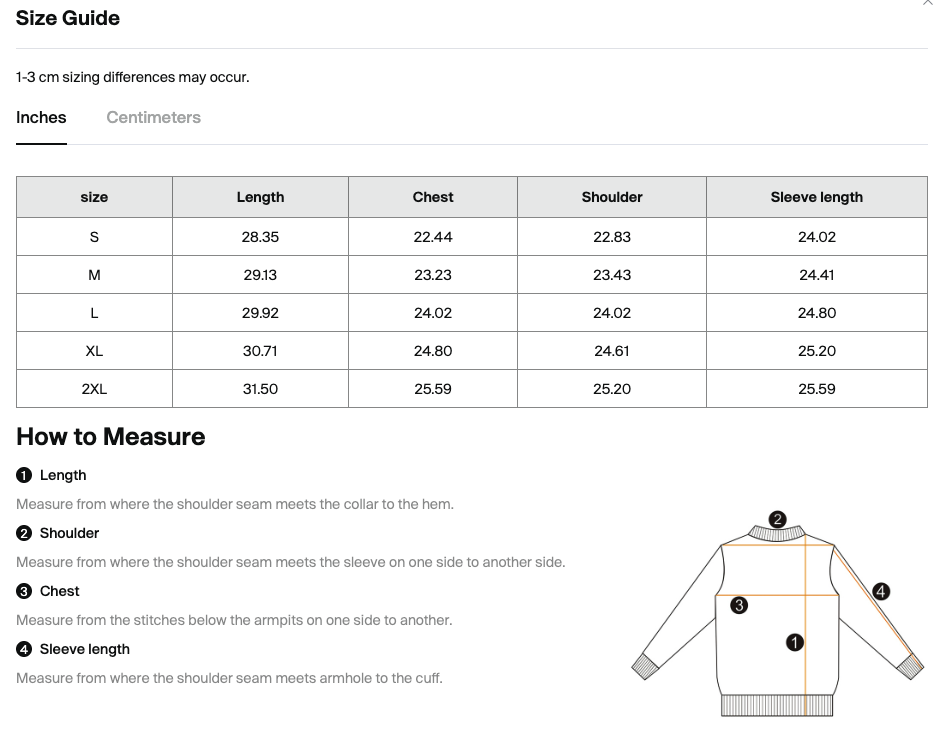Click the shoulder value 25.20 for 2XL
This screenshot has width=943, height=733.
click(x=612, y=389)
